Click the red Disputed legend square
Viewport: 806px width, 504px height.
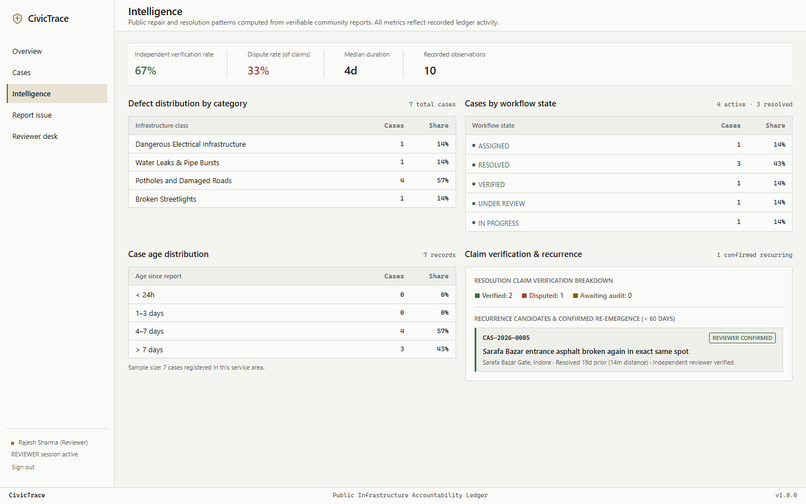click(x=524, y=296)
